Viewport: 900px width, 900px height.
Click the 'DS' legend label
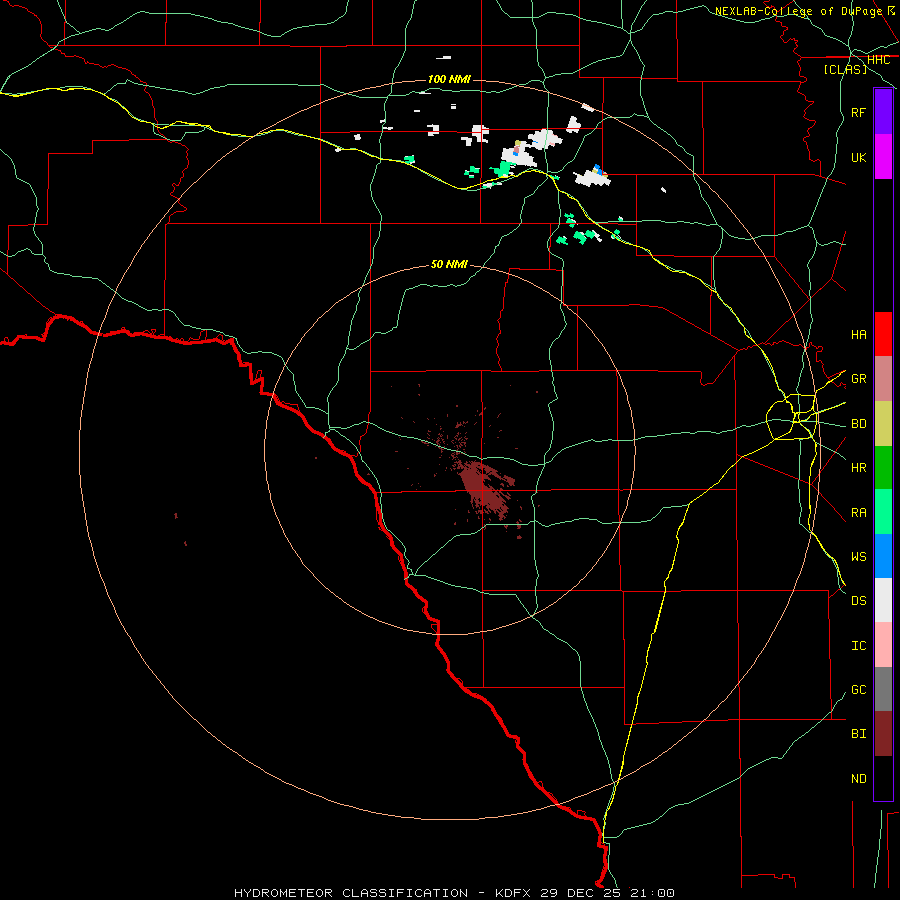[x=858, y=601]
